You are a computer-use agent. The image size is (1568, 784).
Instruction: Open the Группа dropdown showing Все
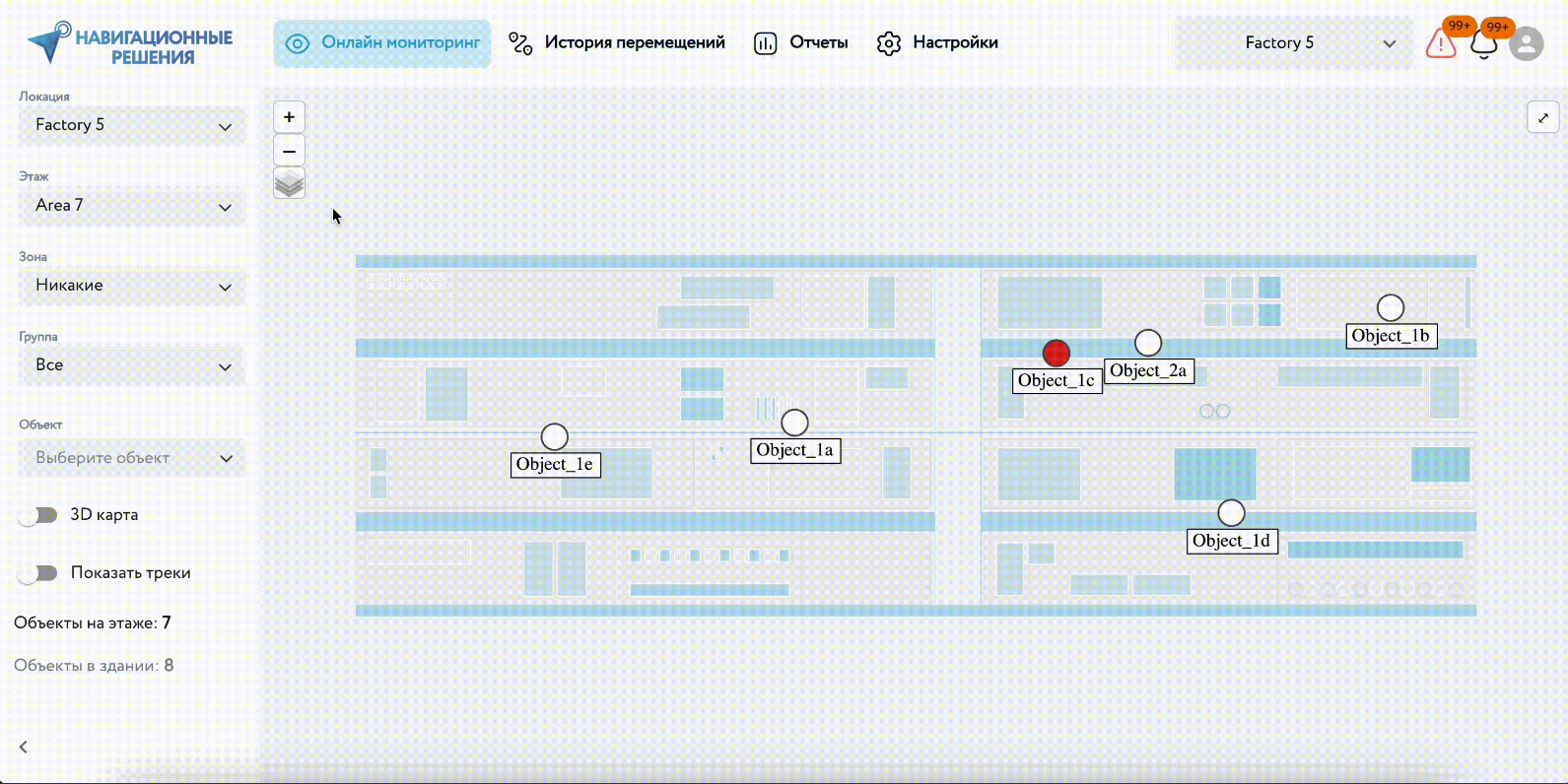point(132,365)
